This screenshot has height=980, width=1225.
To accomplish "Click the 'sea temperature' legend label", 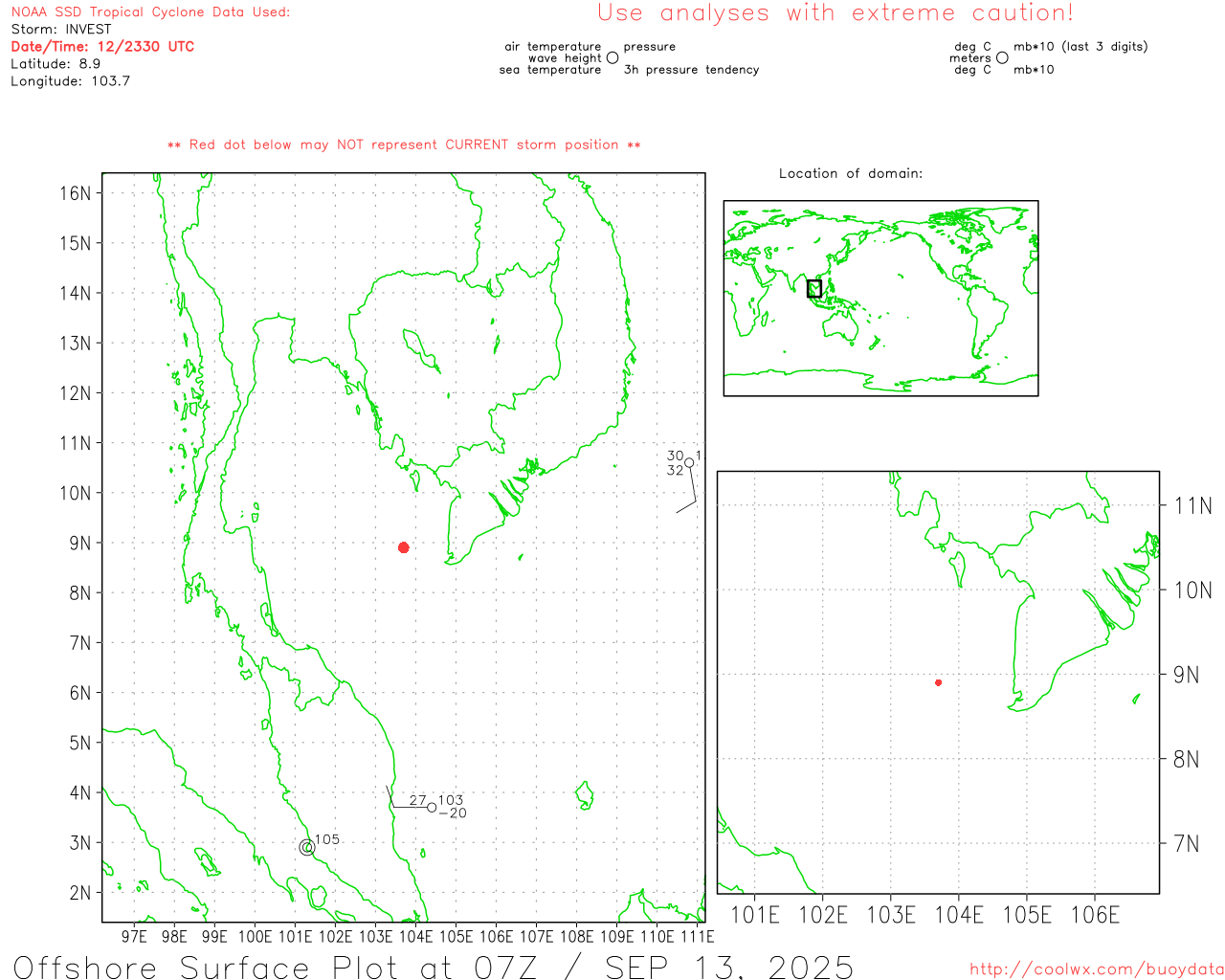I will 550,70.
